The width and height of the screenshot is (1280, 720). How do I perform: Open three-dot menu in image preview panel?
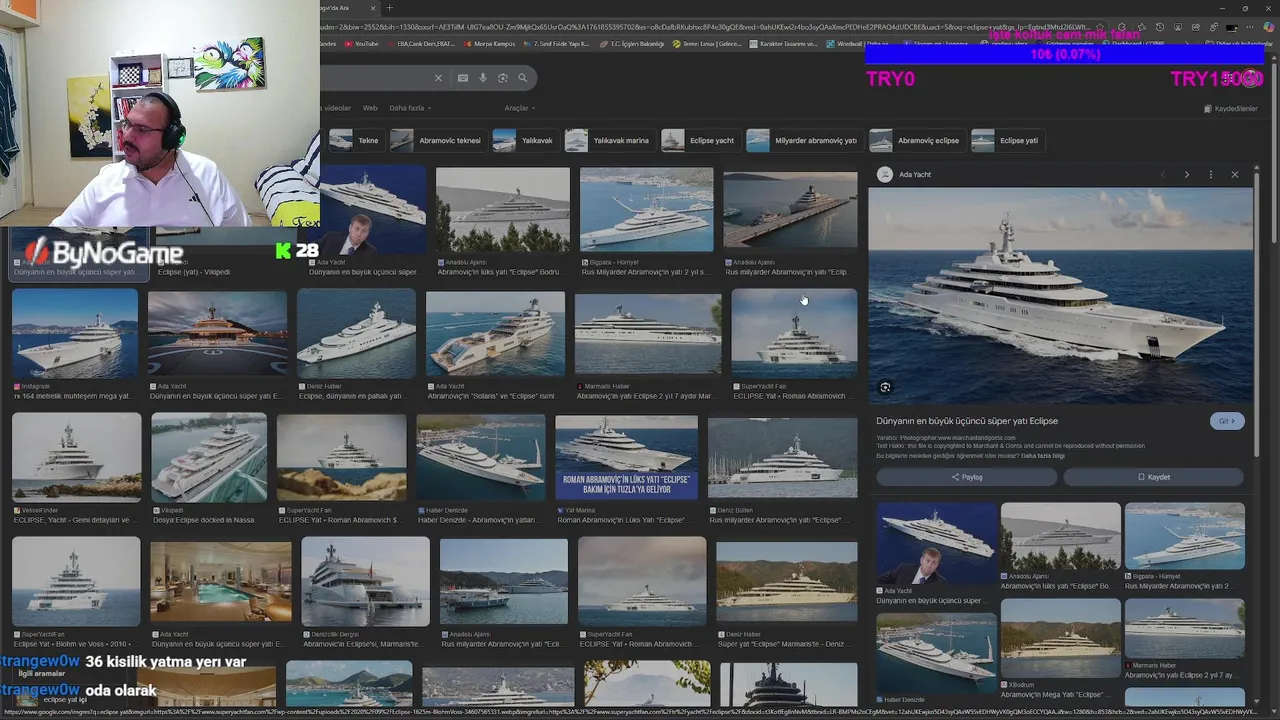click(1211, 175)
